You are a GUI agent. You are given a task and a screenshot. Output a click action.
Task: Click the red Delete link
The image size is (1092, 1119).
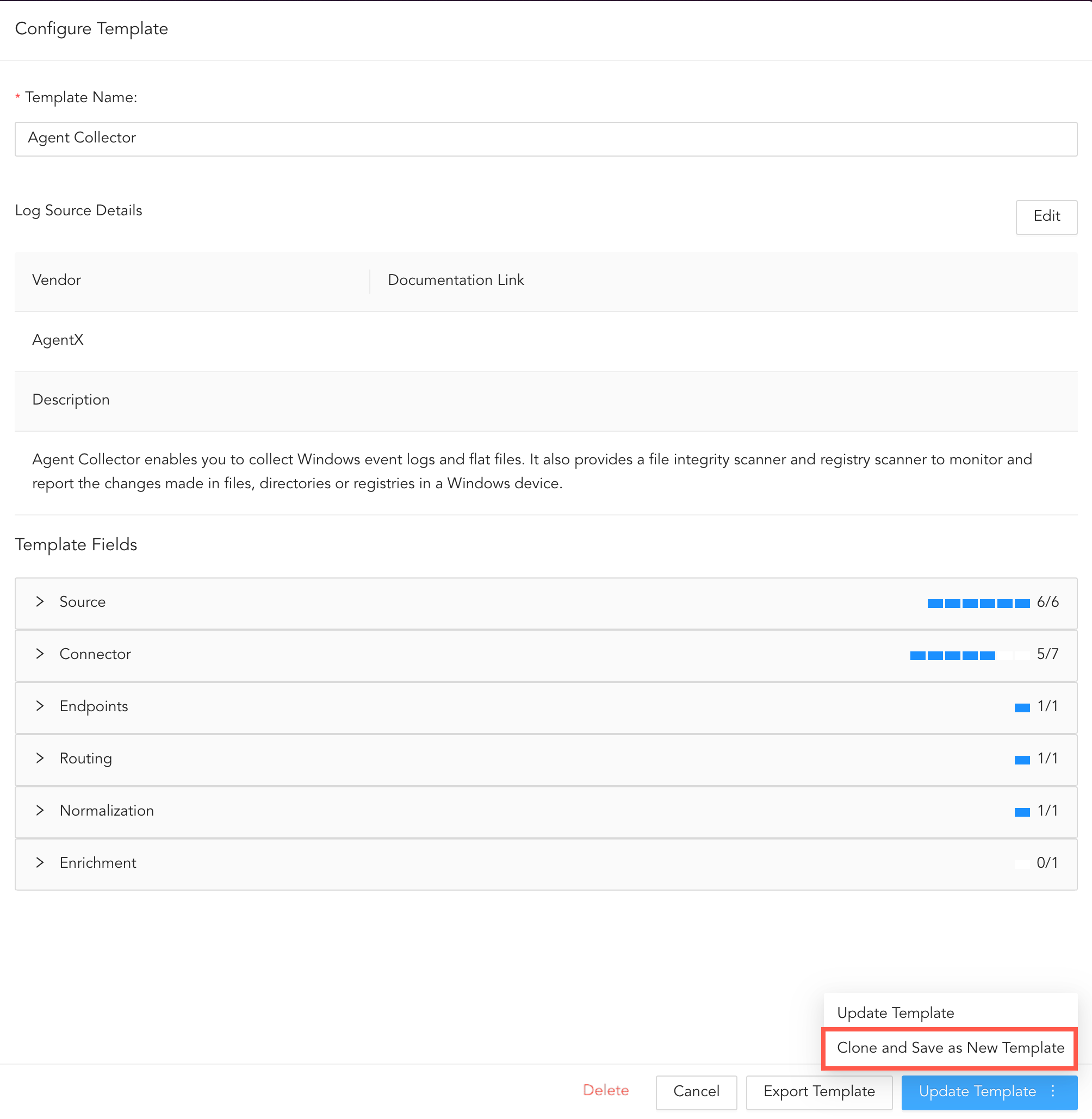pyautogui.click(x=606, y=1090)
